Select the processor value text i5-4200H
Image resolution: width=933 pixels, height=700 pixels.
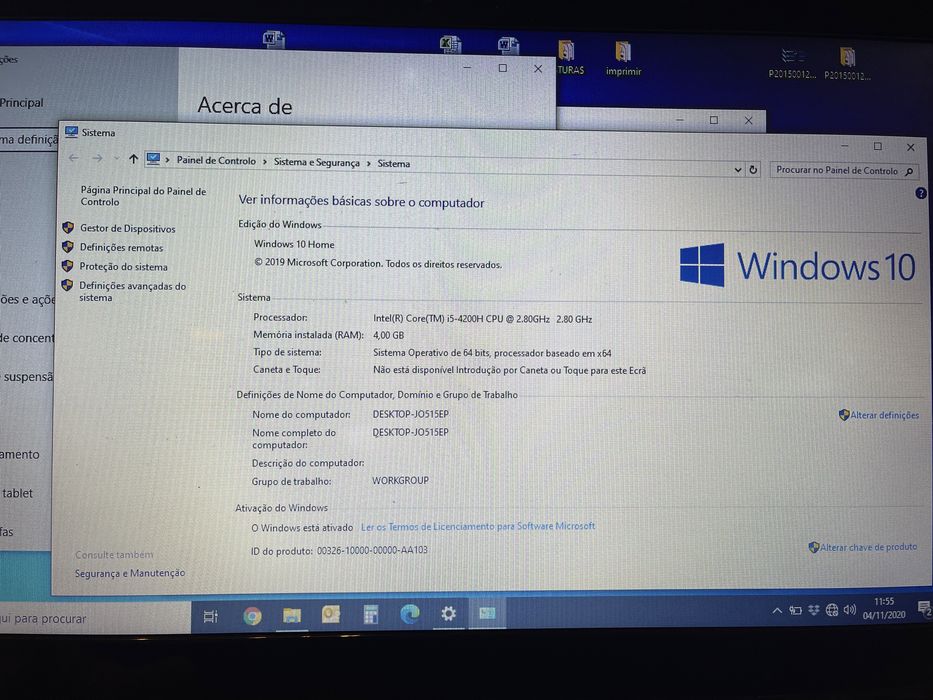pyautogui.click(x=483, y=319)
